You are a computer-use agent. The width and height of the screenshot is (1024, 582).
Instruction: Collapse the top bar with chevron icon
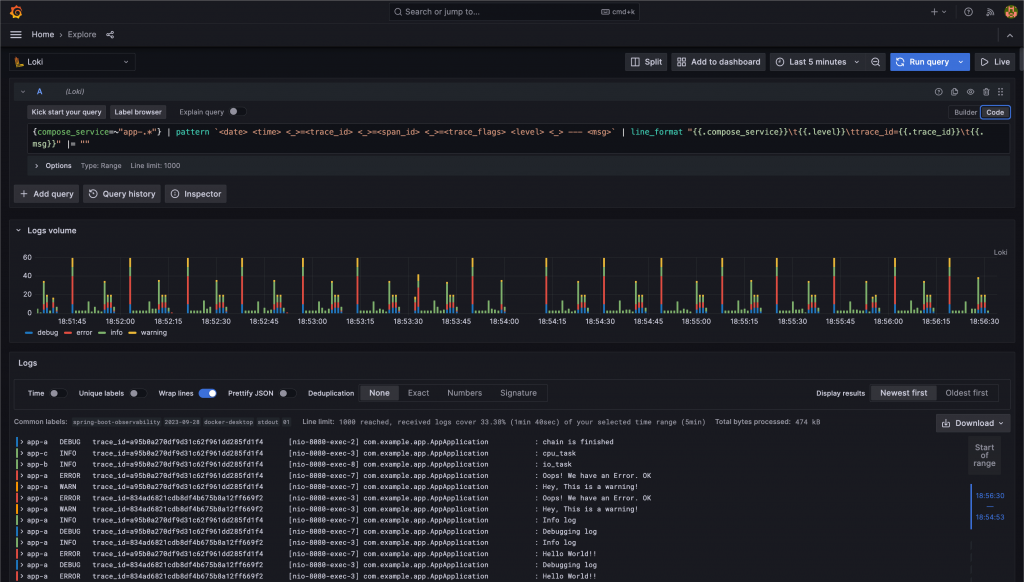point(1010,35)
